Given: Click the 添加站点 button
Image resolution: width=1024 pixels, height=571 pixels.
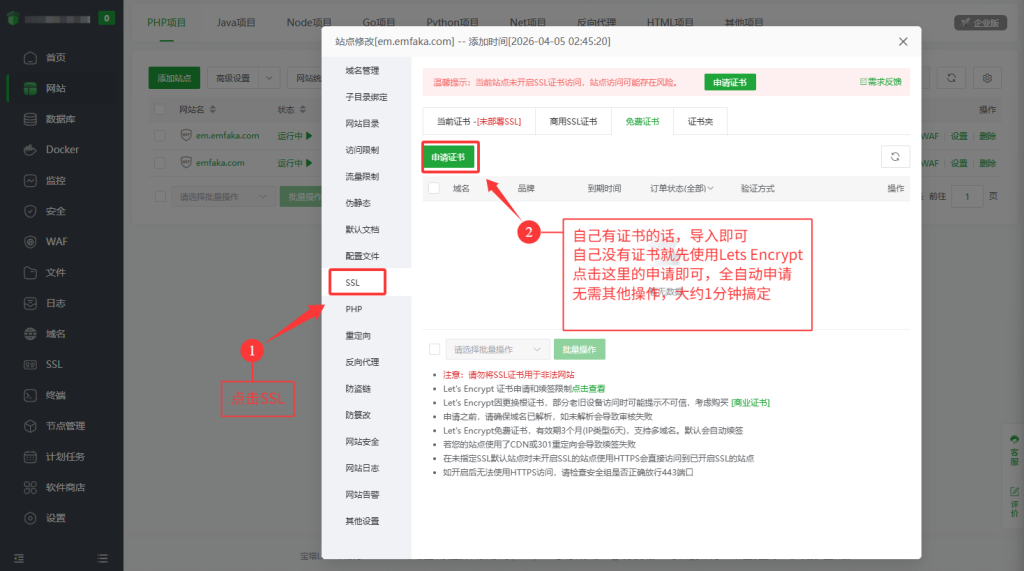Looking at the screenshot, I should point(174,78).
